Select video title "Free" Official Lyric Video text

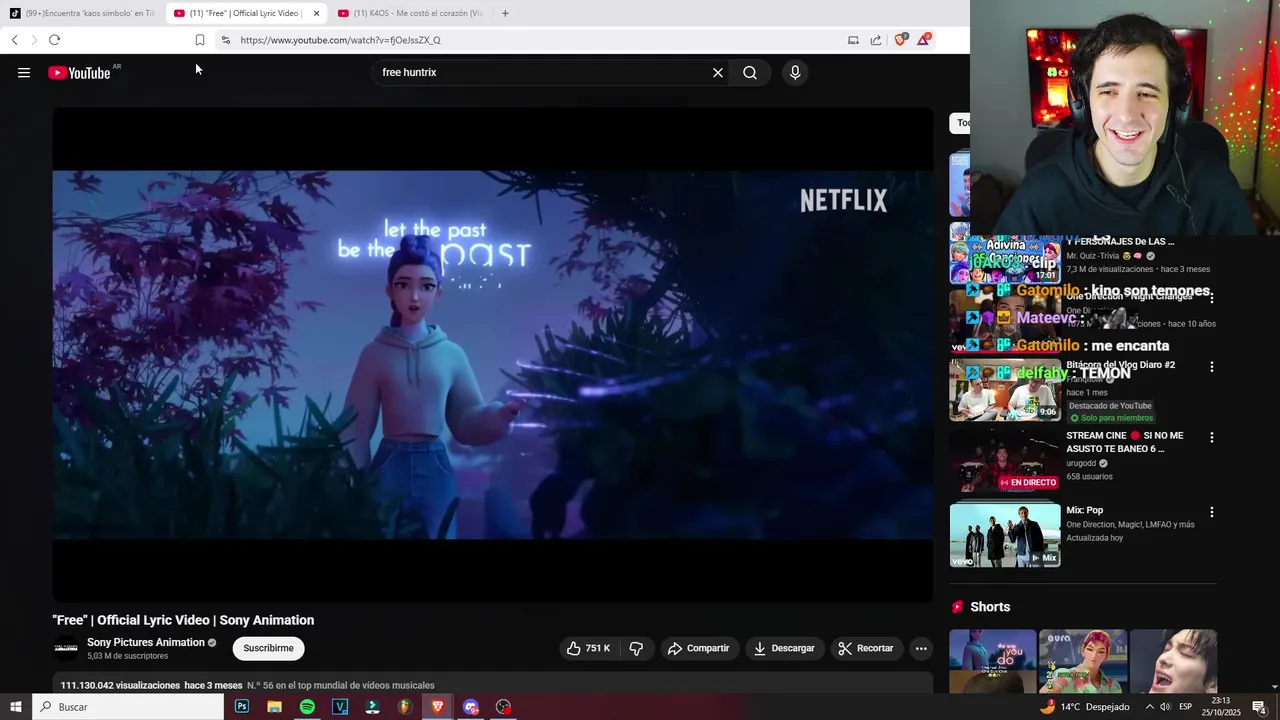pyautogui.click(x=183, y=620)
